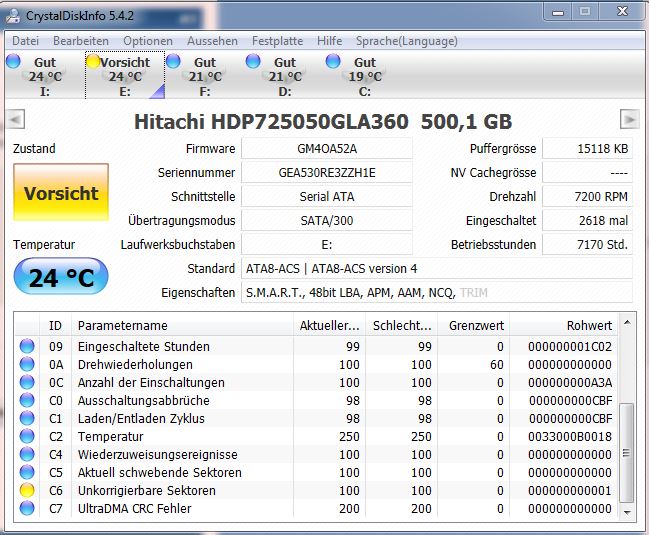Click yellow status orb for drive E:
Screen dimensions: 649x535
coord(93,61)
